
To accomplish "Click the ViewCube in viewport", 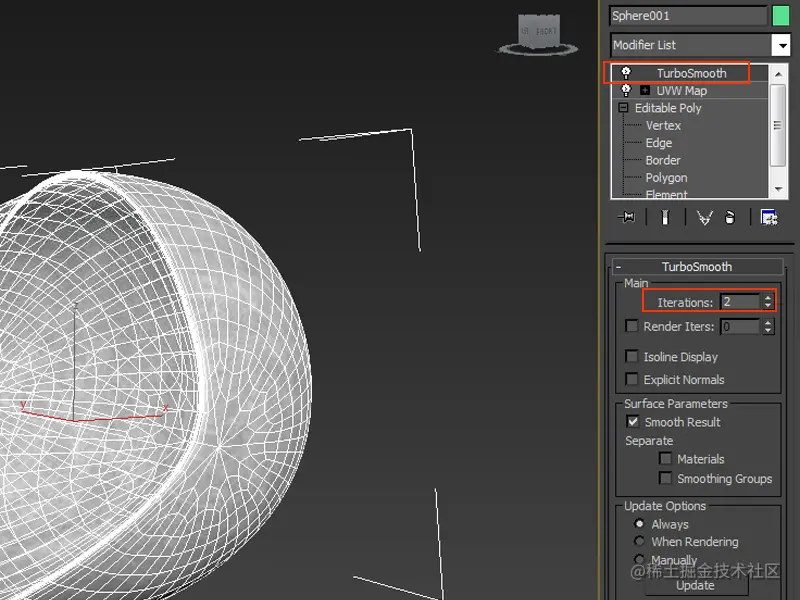I will click(x=539, y=34).
